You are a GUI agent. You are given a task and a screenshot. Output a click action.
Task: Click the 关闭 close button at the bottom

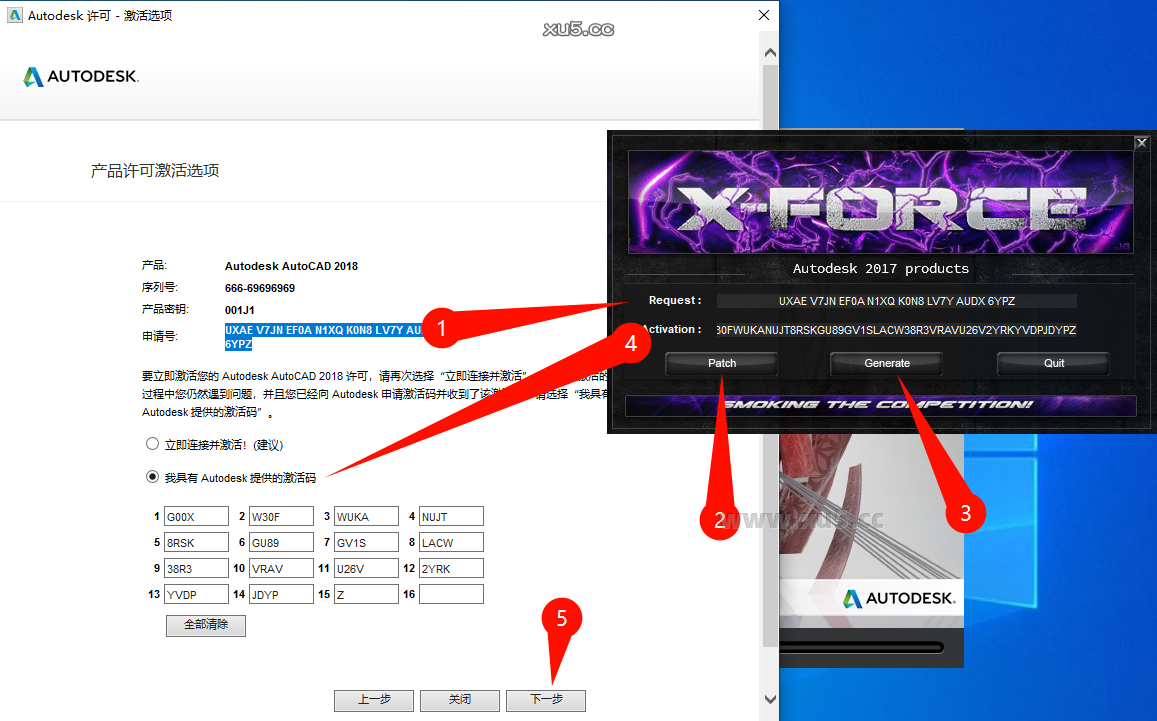[459, 700]
